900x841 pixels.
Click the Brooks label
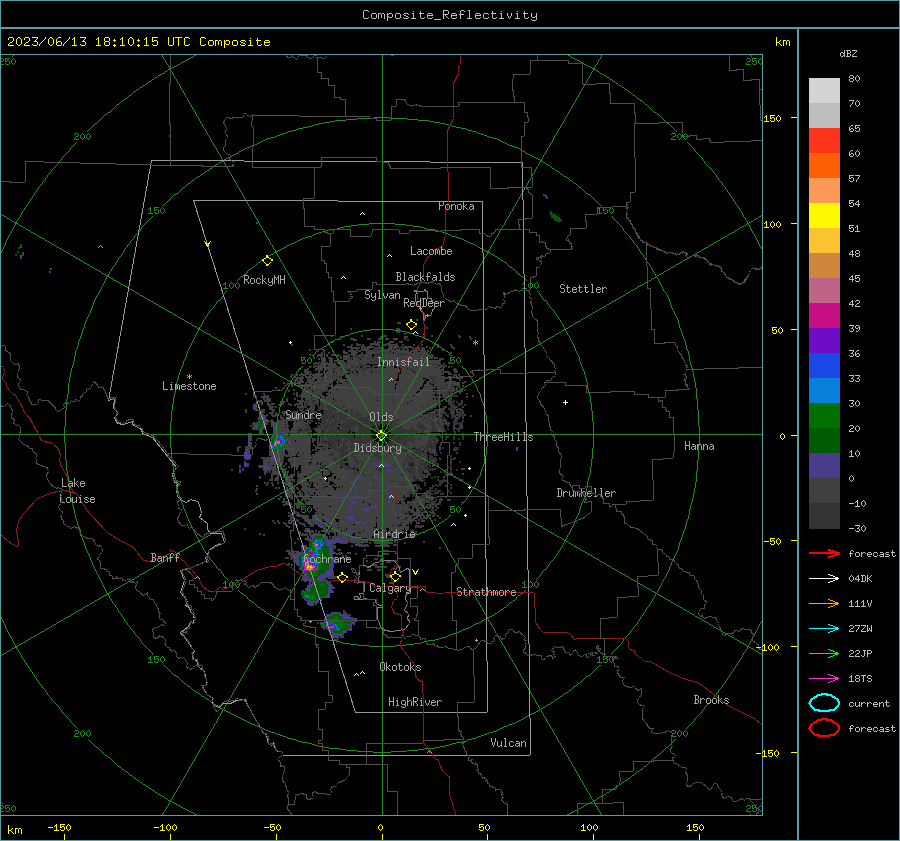coord(711,700)
